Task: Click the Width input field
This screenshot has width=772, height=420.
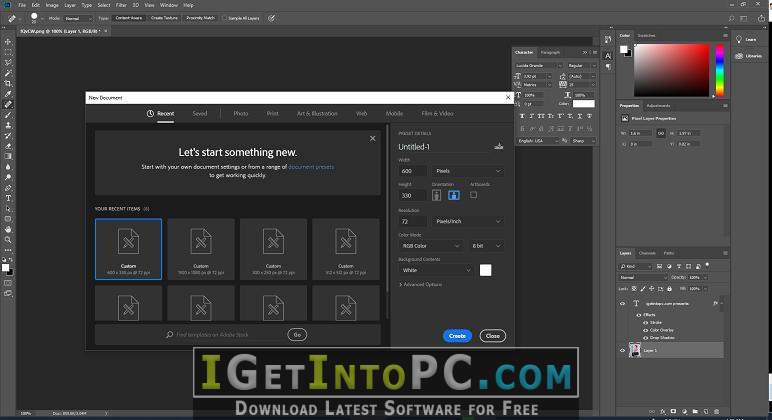Action: (x=413, y=171)
